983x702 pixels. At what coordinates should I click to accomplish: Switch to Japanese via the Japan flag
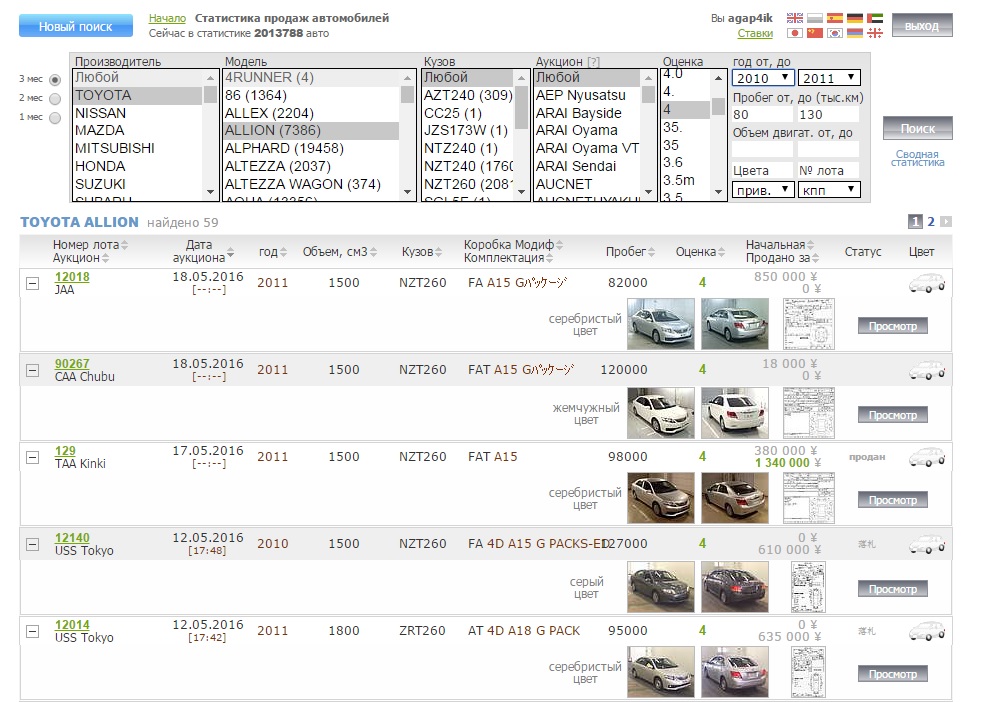(795, 33)
